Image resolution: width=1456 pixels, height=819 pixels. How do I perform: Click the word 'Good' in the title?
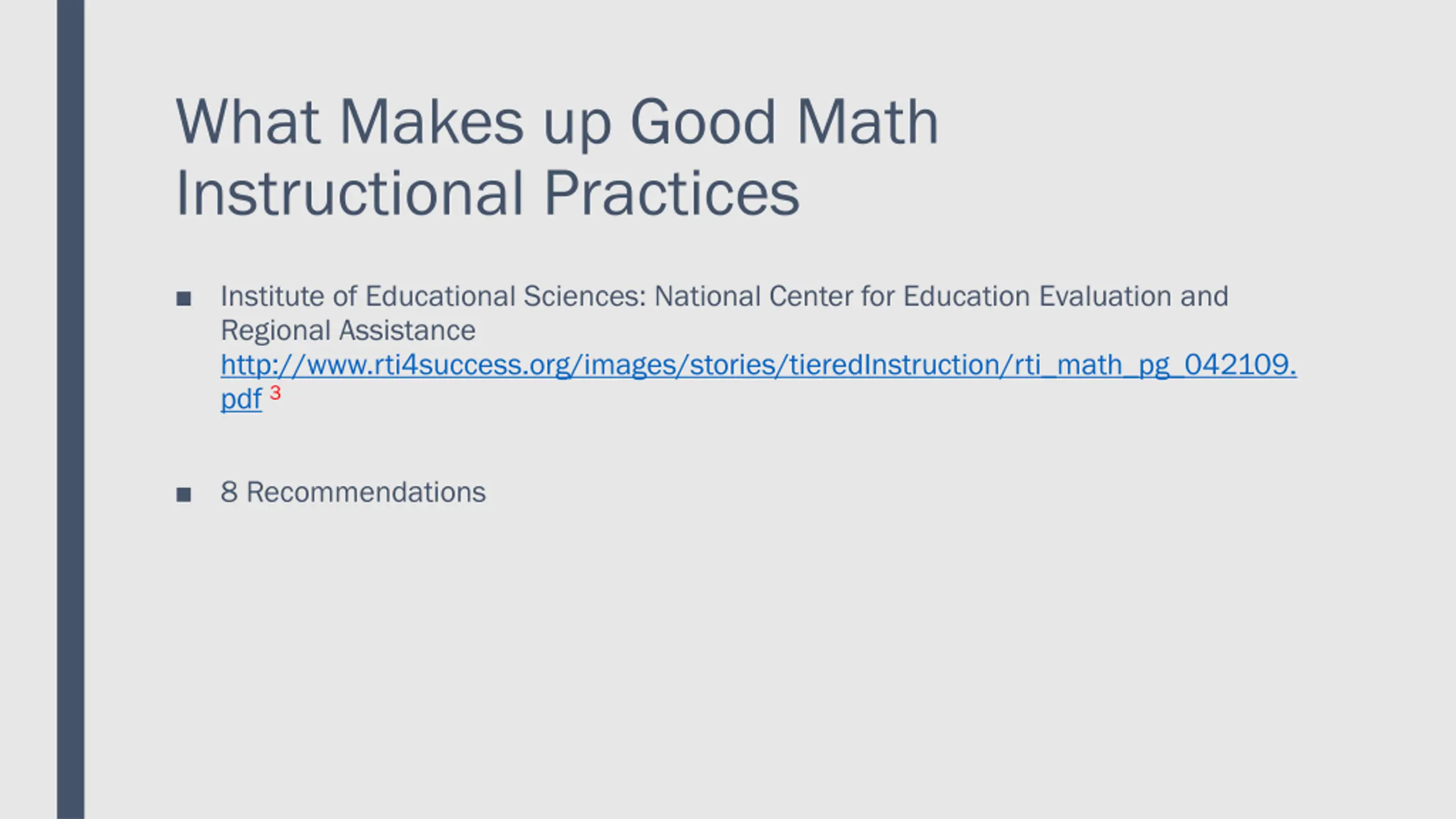point(702,122)
